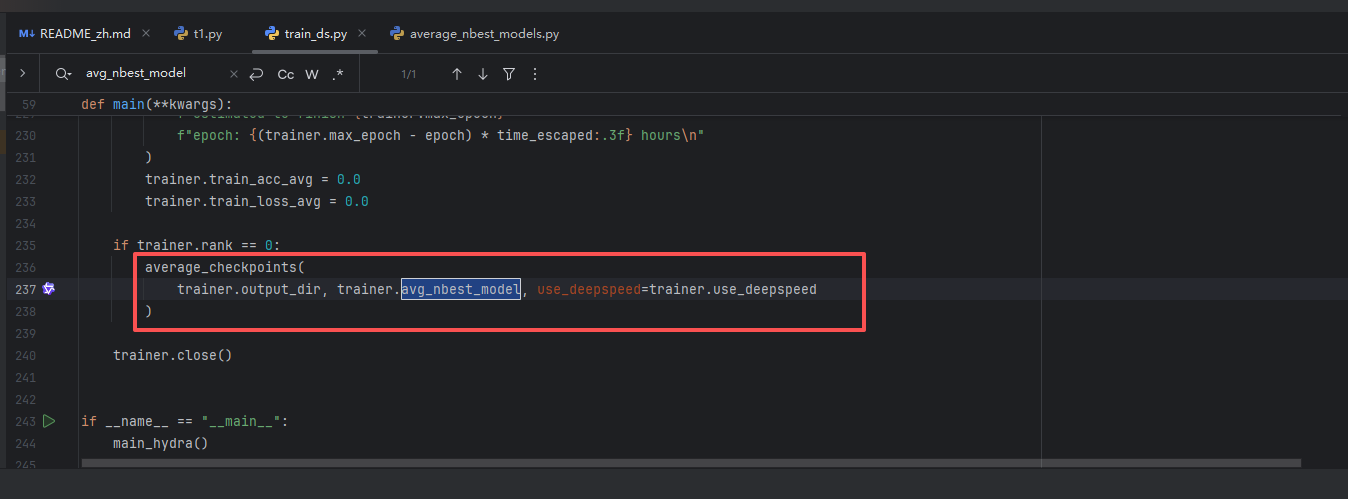Switch to the average_nbest_models.py tab

coord(483,33)
